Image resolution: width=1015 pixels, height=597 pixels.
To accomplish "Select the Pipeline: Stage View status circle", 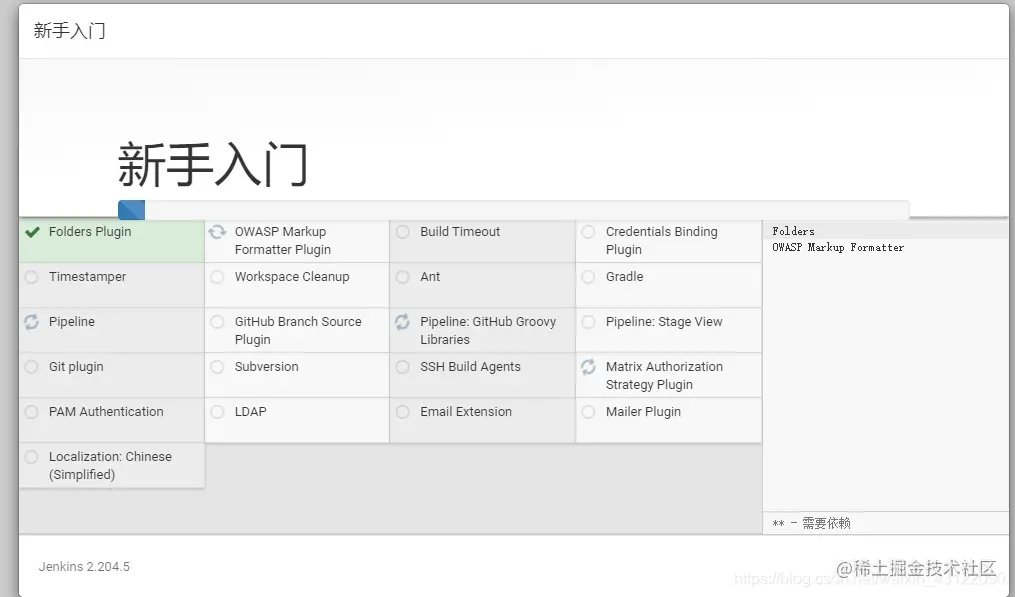I will (x=588, y=322).
